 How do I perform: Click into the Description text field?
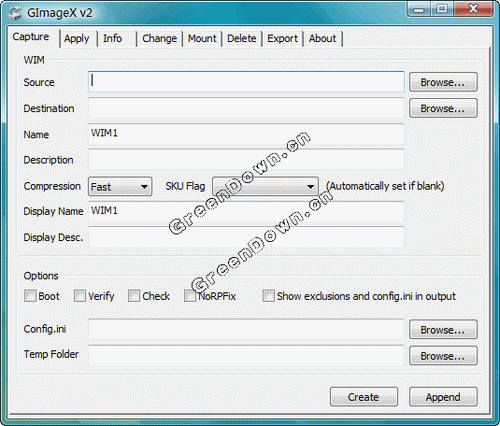[246, 159]
